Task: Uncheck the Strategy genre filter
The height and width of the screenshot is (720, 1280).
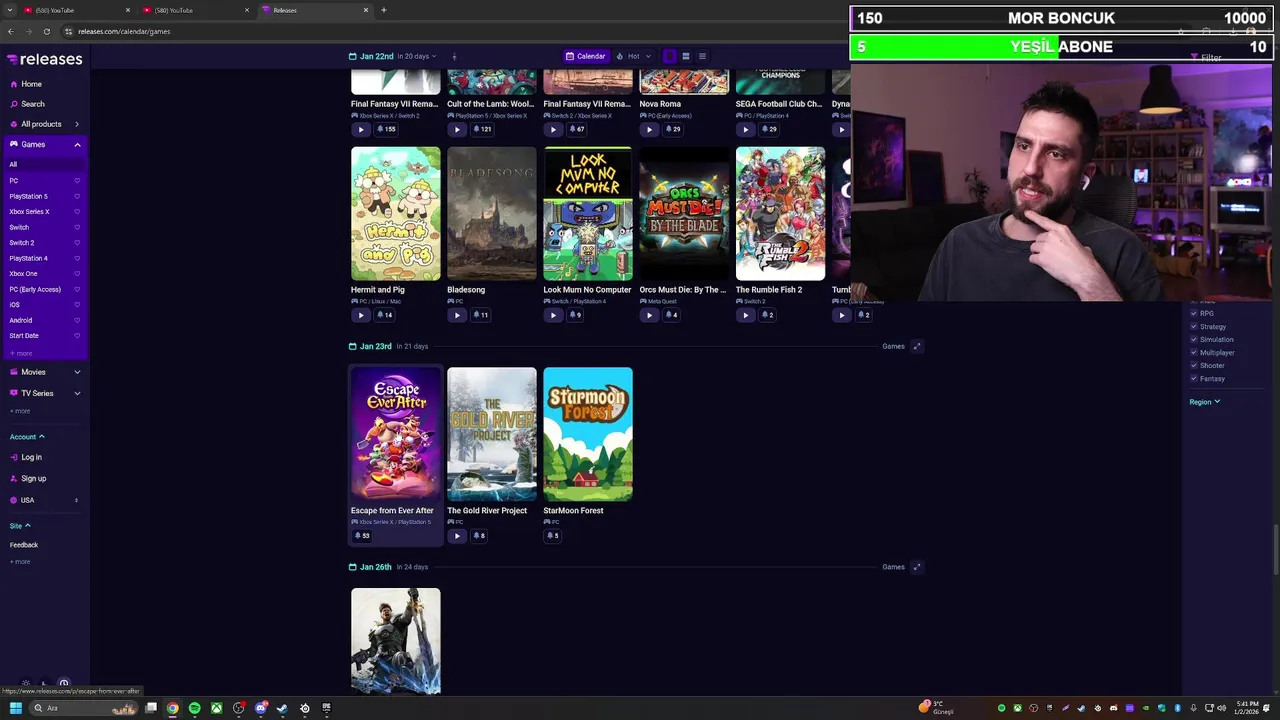Action: point(1194,326)
